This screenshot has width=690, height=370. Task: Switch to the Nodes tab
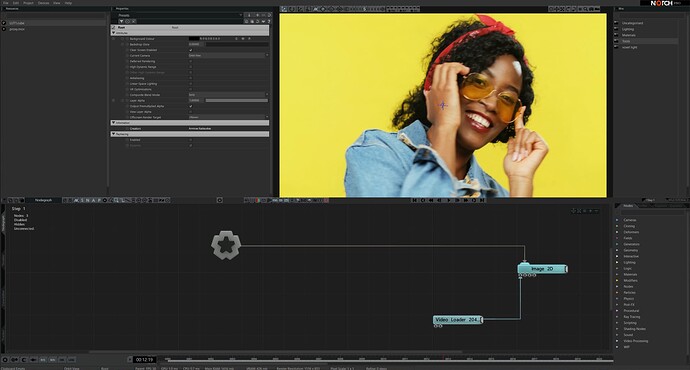(x=628, y=206)
